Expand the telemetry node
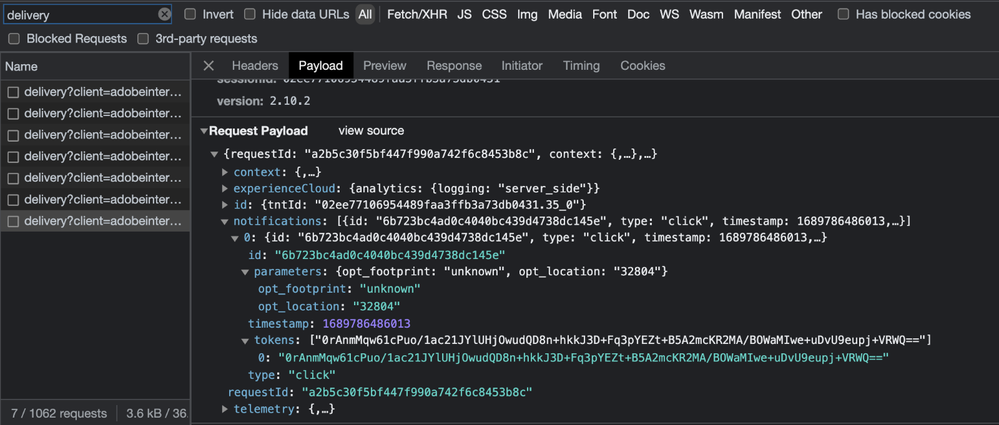Image resolution: width=999 pixels, height=425 pixels. [226, 409]
